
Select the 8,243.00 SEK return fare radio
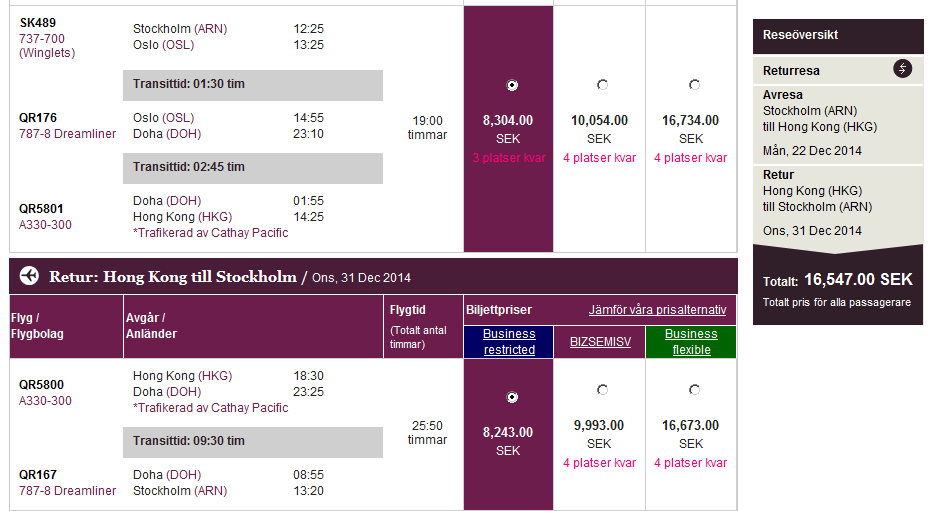(513, 397)
